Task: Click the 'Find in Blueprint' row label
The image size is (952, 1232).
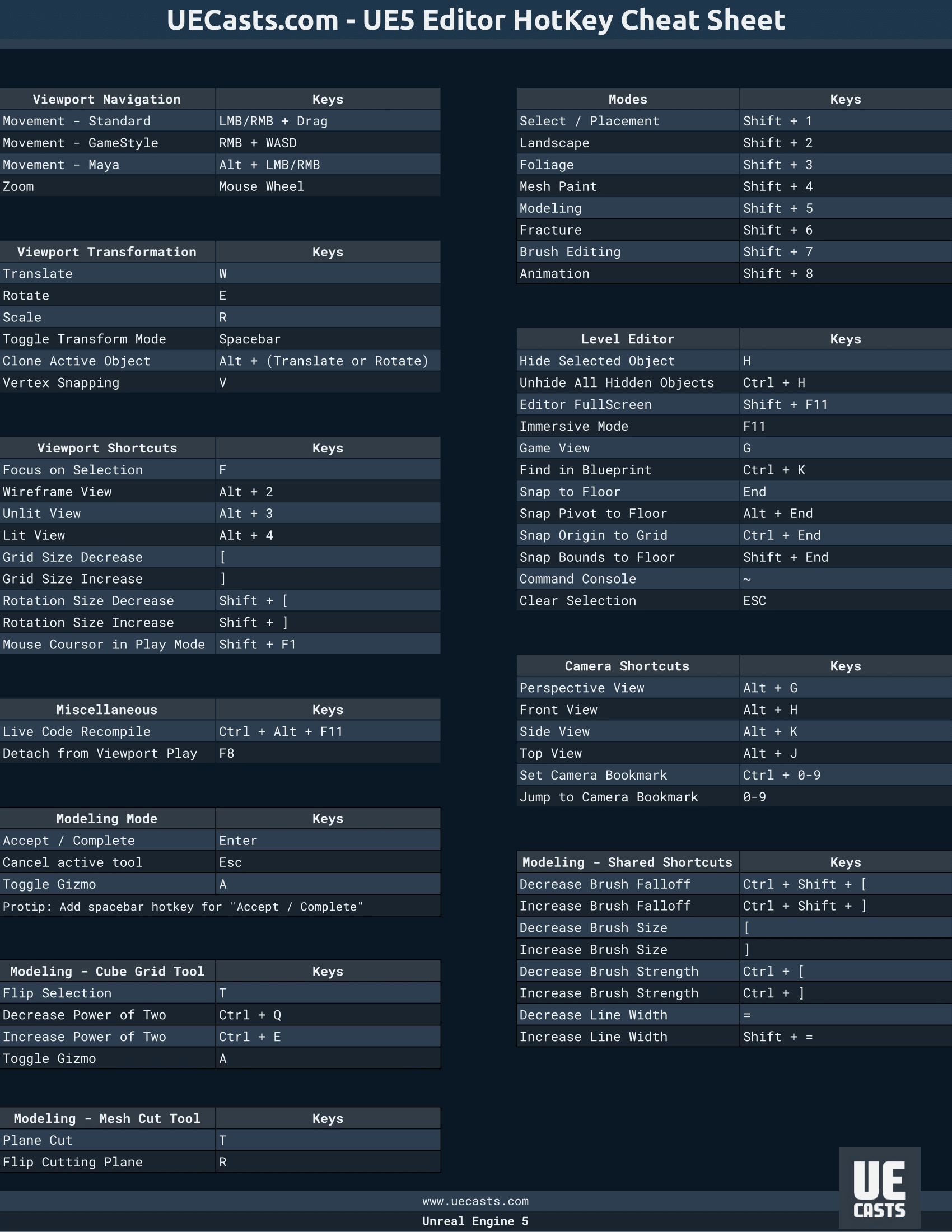Action: click(x=628, y=470)
